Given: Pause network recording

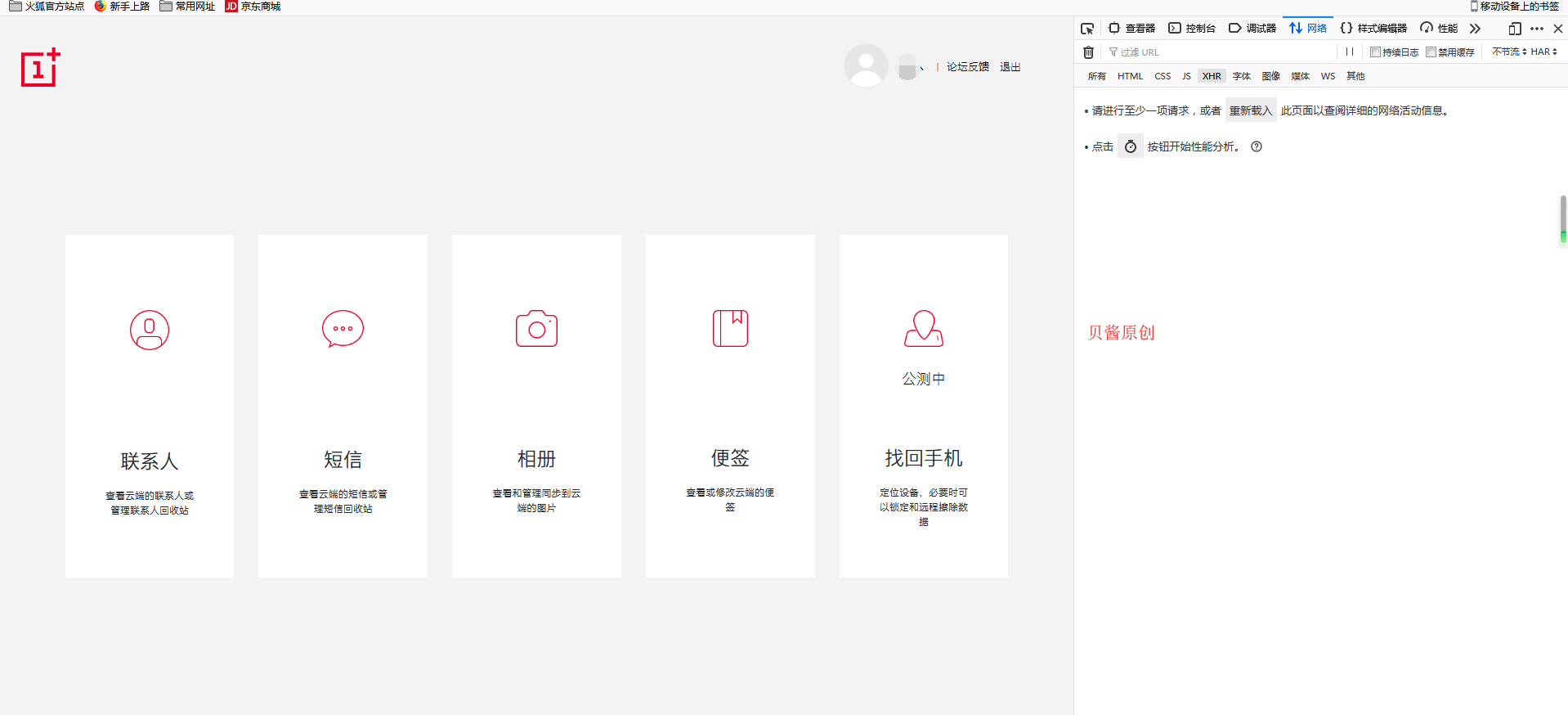Looking at the screenshot, I should (x=1350, y=52).
